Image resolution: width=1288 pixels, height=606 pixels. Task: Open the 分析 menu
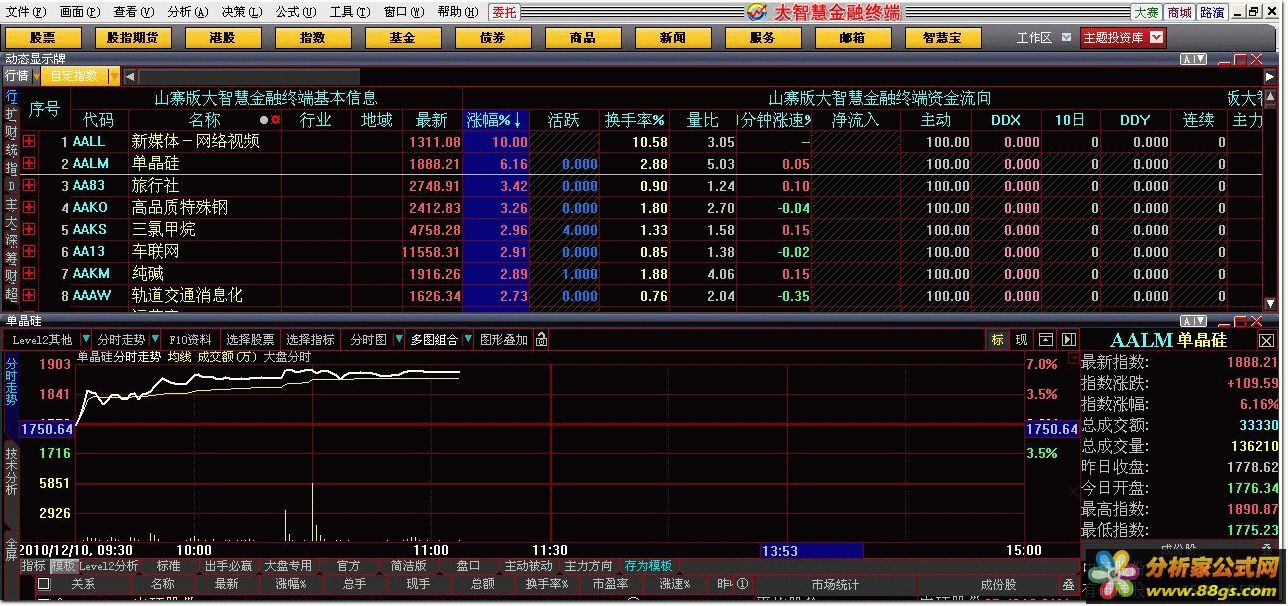(x=187, y=12)
